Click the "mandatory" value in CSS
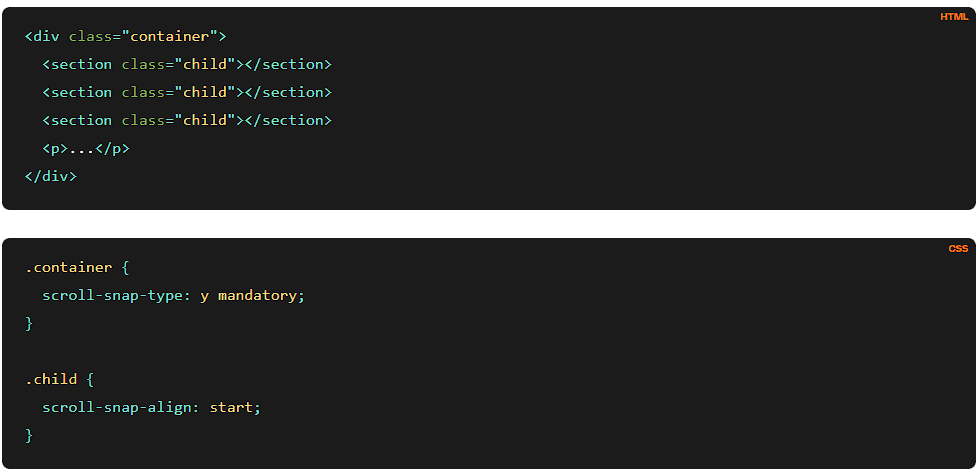The image size is (979, 472). 258,296
